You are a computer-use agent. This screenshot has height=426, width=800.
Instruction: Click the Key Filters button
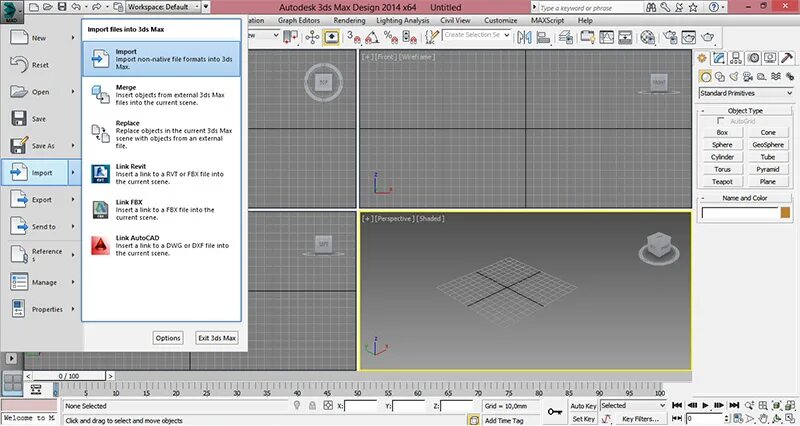640,419
